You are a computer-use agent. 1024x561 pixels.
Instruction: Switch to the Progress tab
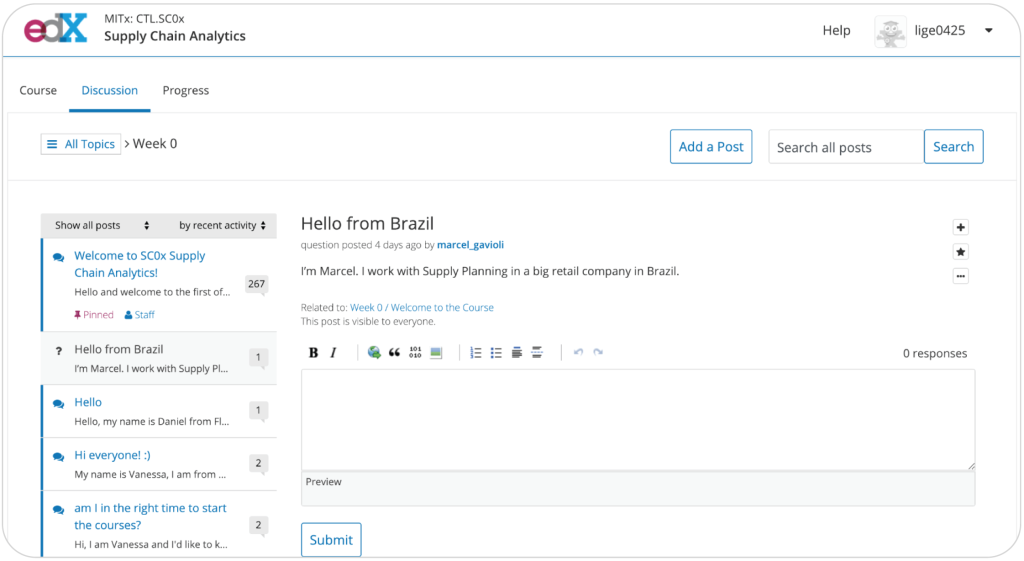tap(186, 90)
